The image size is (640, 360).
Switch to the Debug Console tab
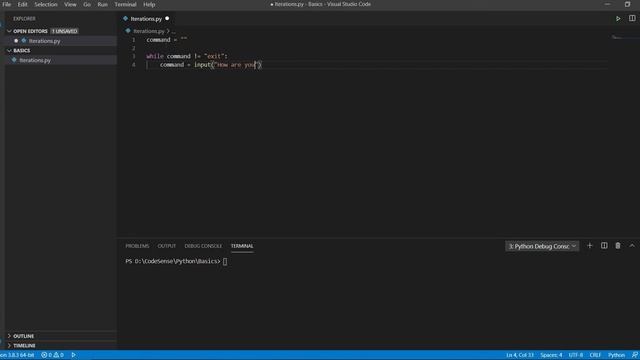pos(203,246)
